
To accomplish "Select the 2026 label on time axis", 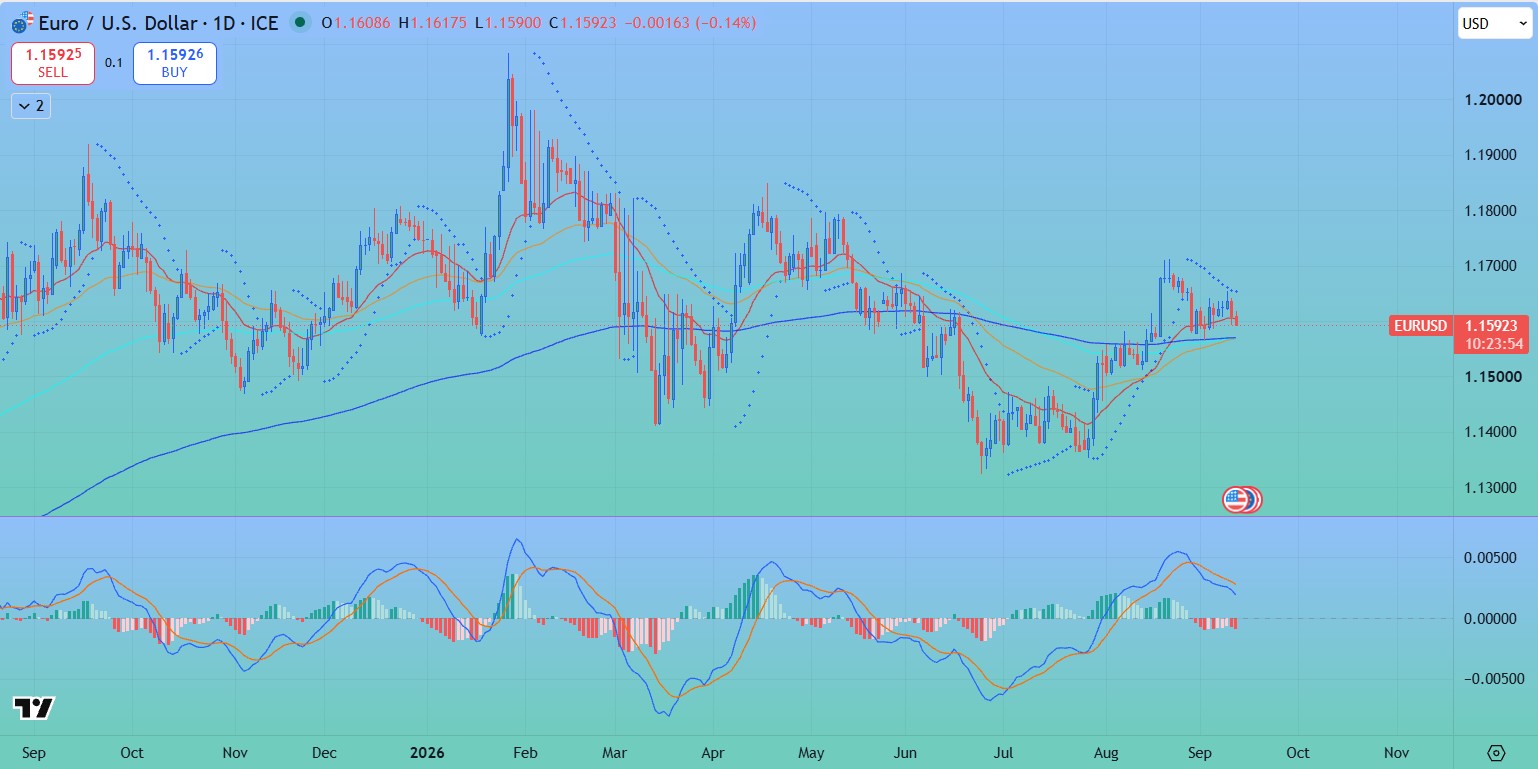I will pyautogui.click(x=425, y=752).
